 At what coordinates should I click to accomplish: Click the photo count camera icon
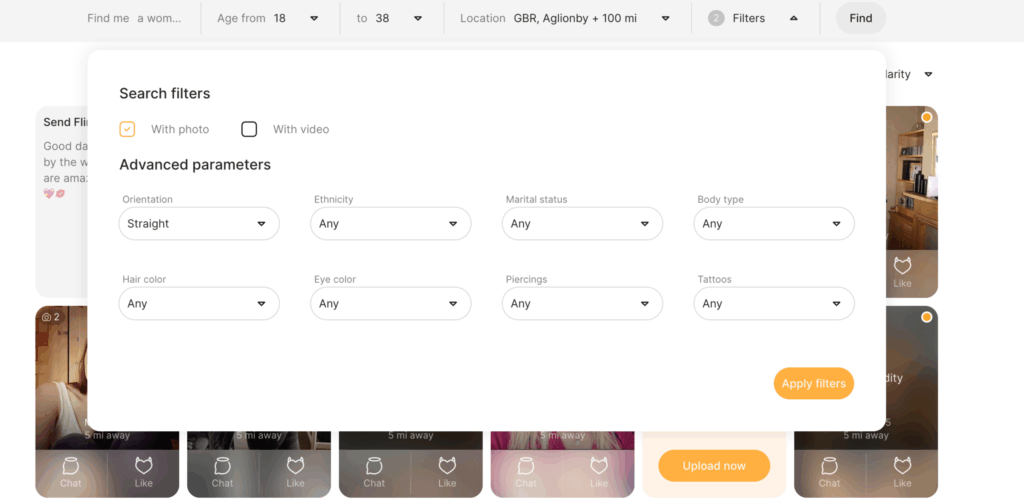tap(46, 317)
